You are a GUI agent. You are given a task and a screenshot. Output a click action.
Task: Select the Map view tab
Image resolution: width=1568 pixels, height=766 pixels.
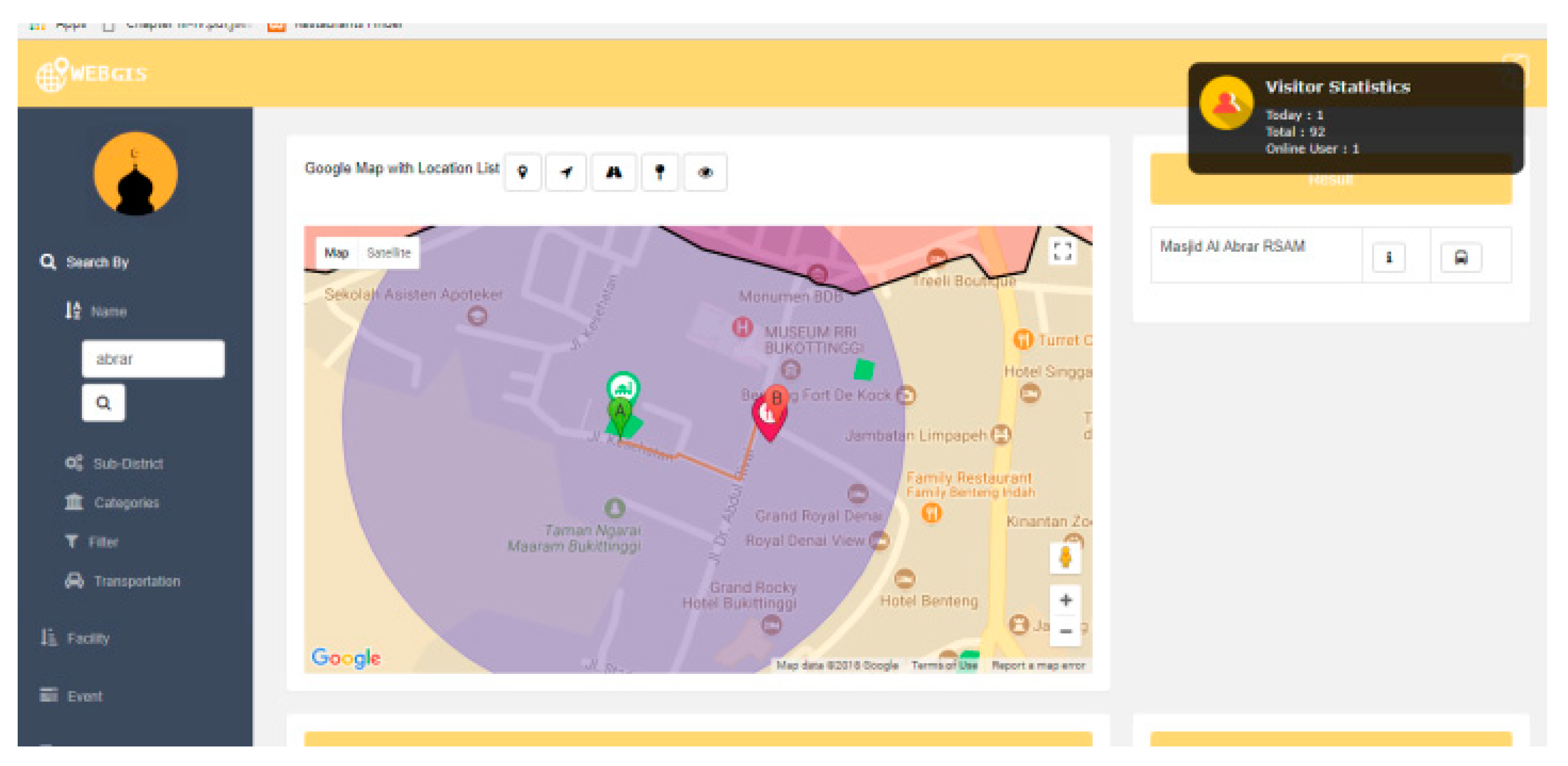point(336,253)
